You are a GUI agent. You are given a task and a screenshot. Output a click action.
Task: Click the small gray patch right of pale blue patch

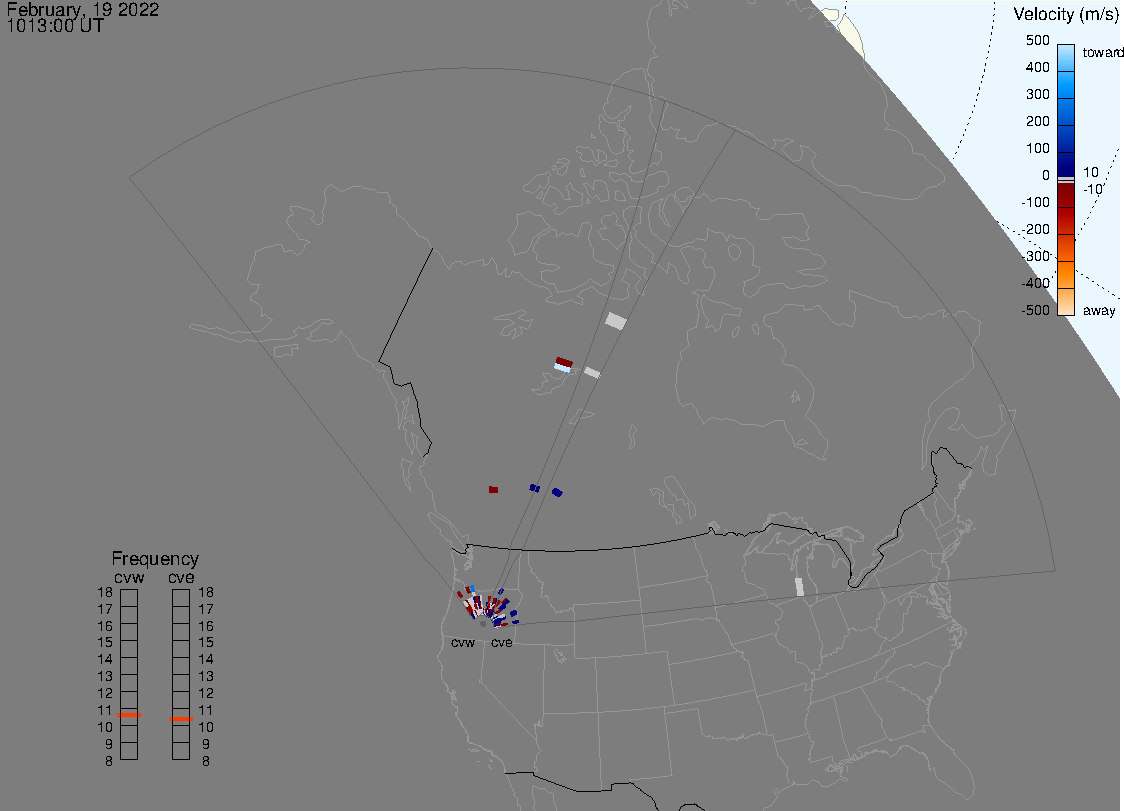click(592, 372)
